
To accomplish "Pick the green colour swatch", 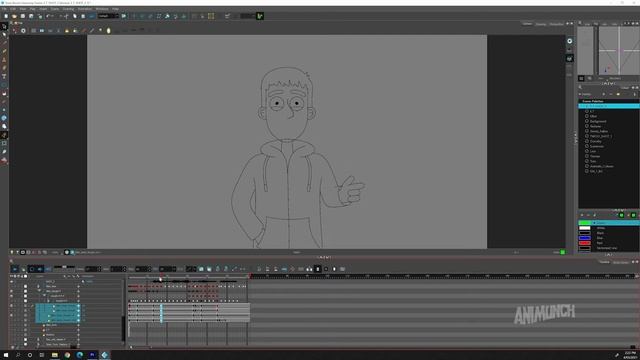I will click(584, 223).
